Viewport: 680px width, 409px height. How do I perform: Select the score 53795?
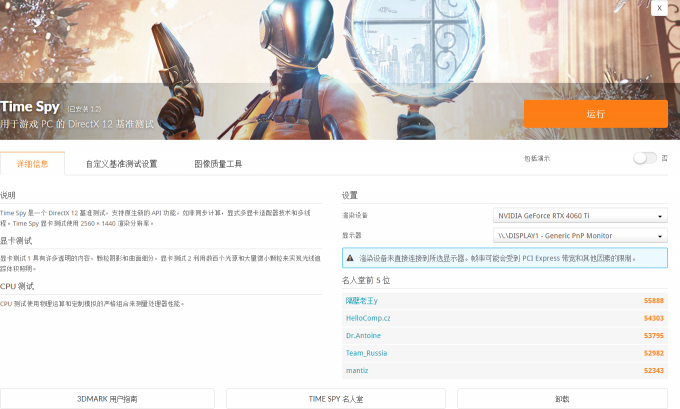pyautogui.click(x=654, y=335)
